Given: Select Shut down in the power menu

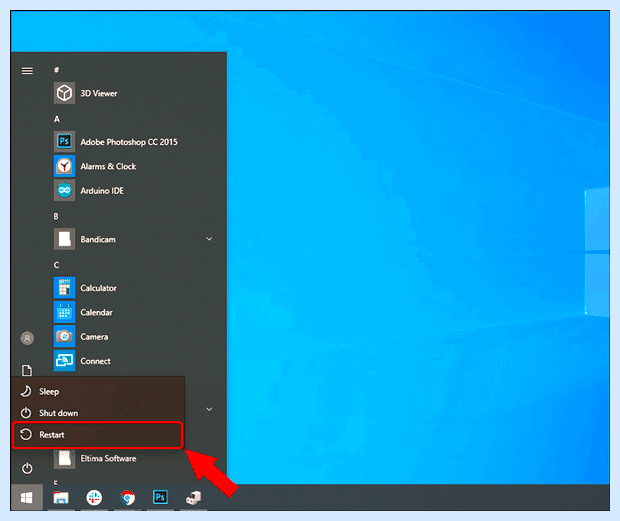Looking at the screenshot, I should [98, 413].
